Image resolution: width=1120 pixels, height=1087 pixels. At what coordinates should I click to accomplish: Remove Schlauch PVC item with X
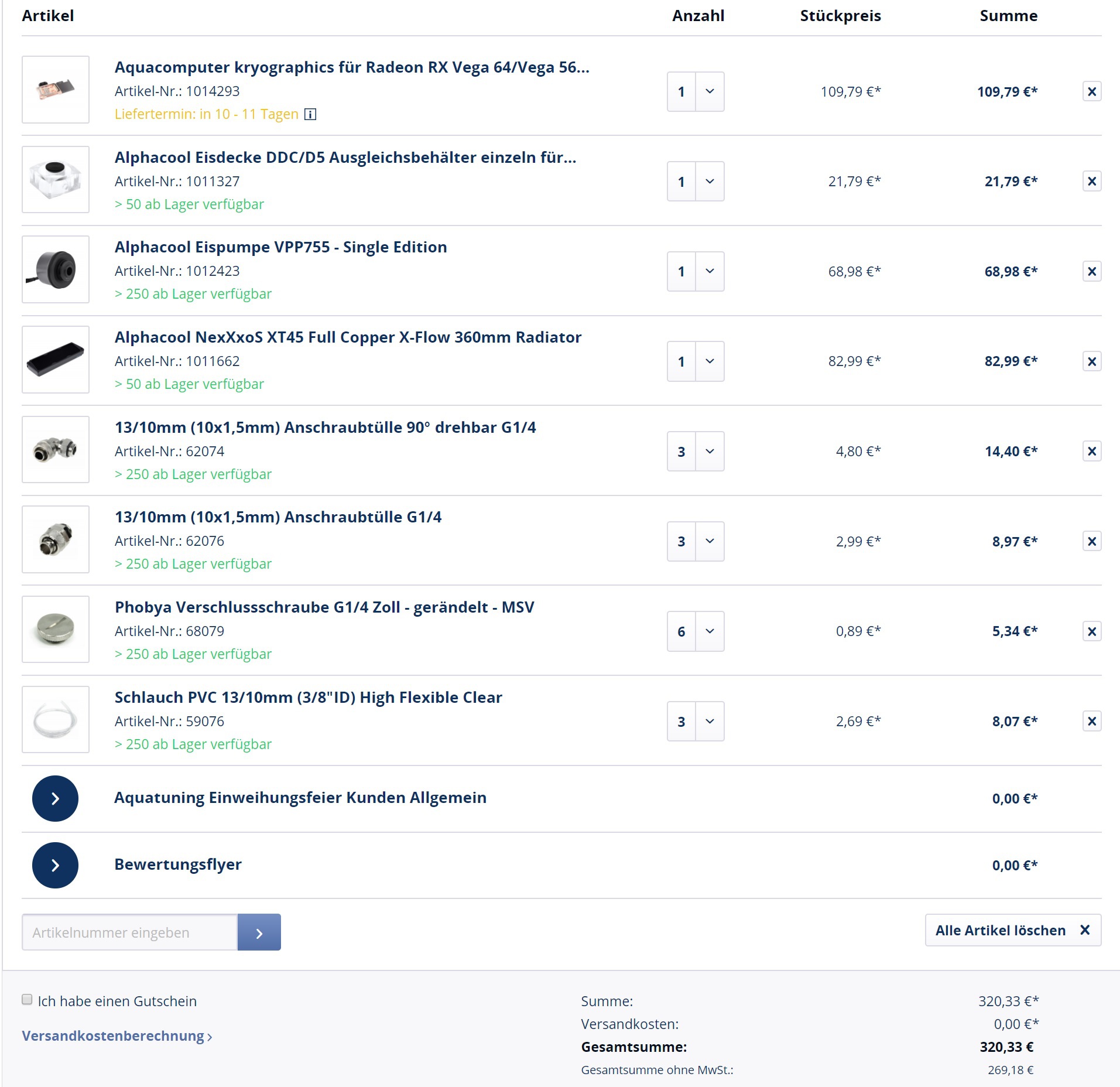pos(1091,721)
